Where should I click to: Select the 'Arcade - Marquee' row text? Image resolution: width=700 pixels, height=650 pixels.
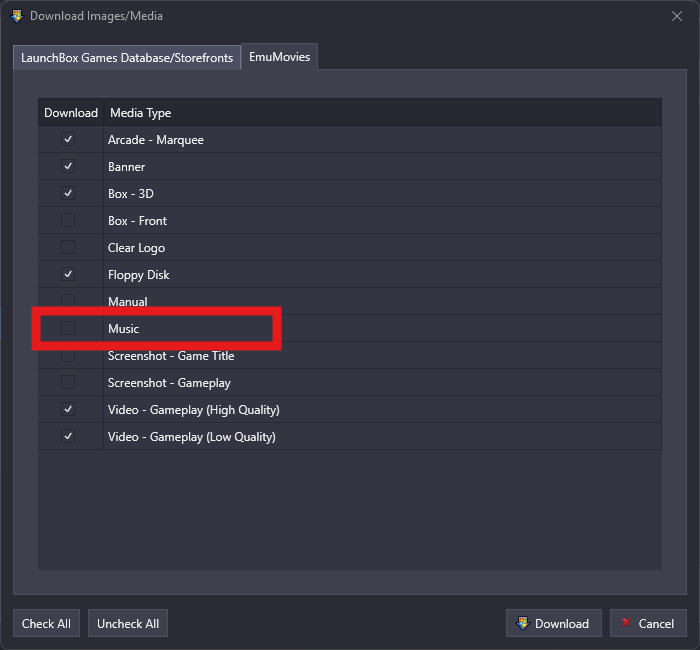click(x=156, y=140)
